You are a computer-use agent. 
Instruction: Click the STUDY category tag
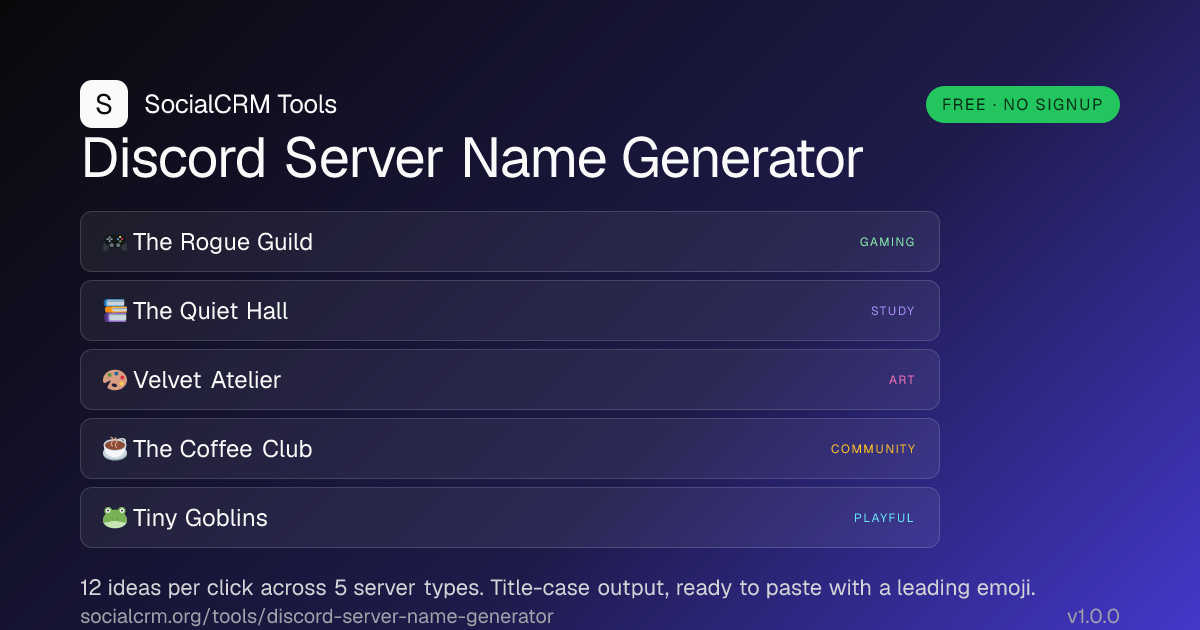point(893,311)
